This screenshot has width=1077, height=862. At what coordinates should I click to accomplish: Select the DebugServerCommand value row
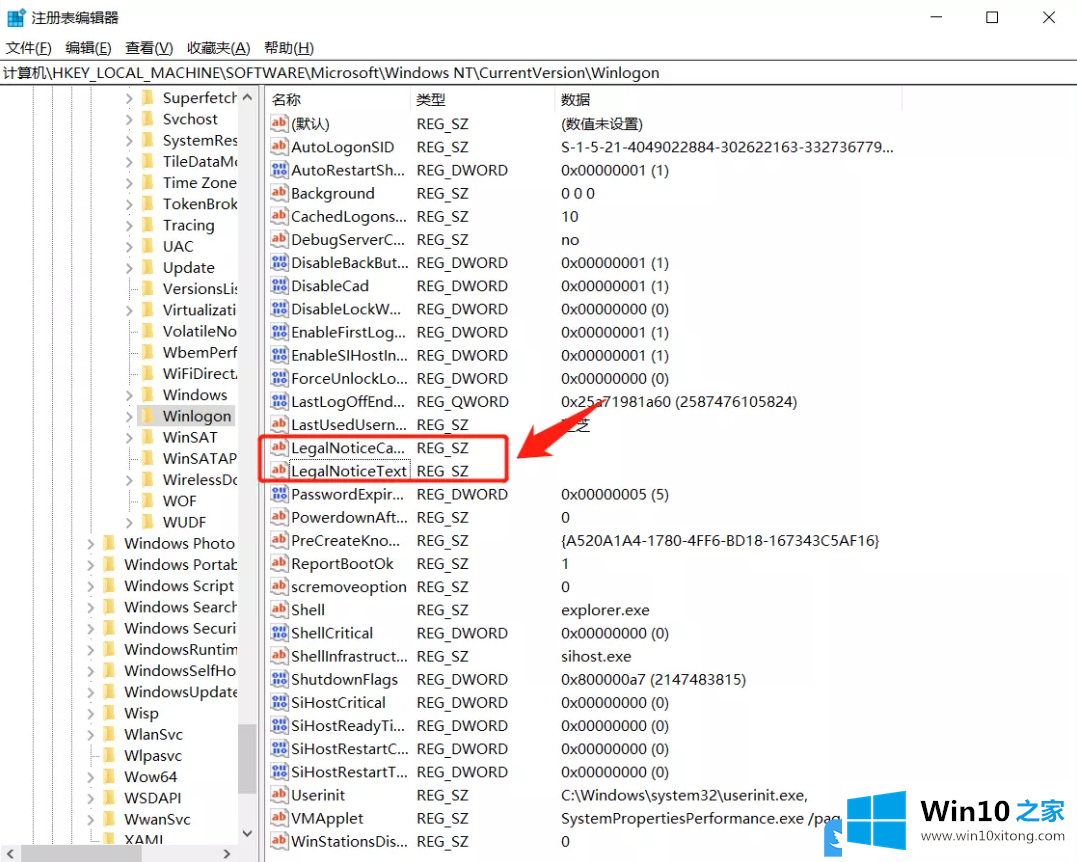tap(584, 240)
